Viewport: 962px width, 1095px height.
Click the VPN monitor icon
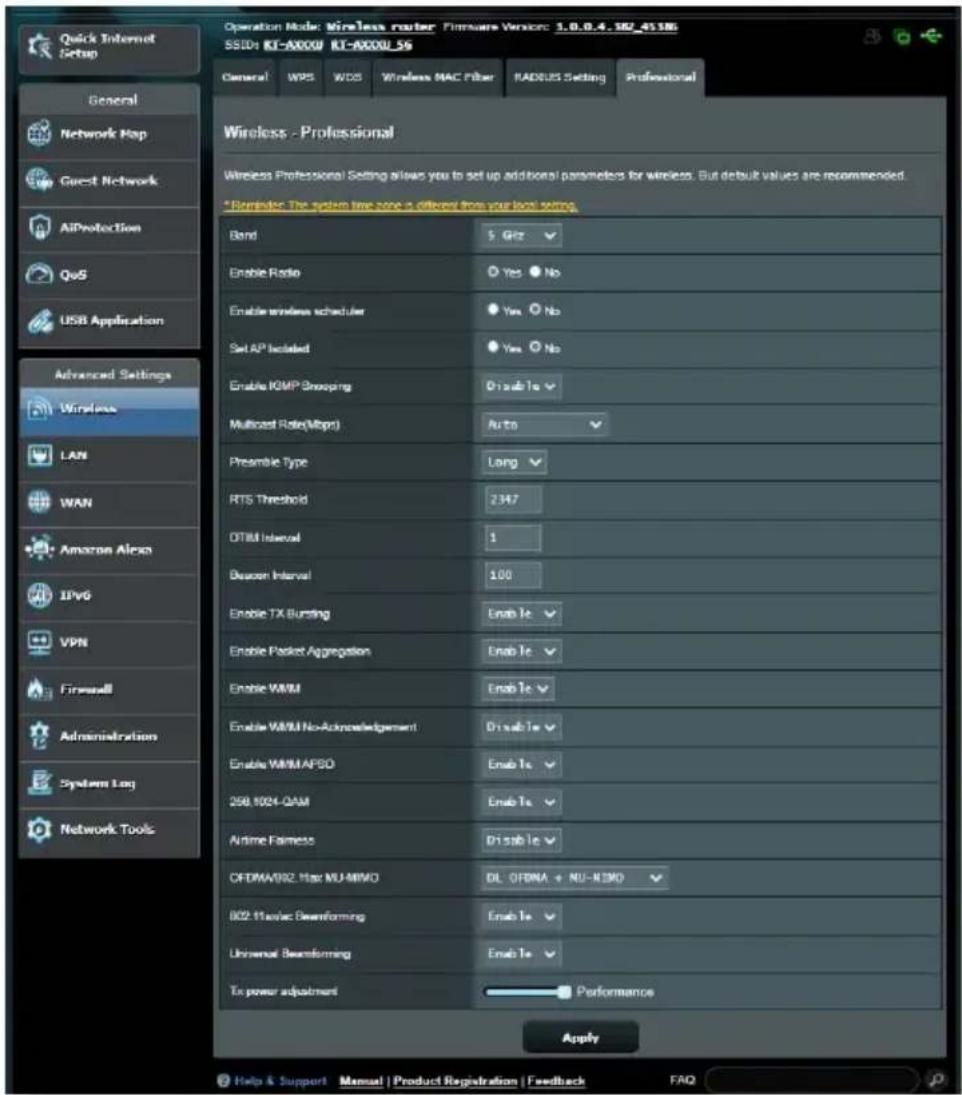point(39,642)
